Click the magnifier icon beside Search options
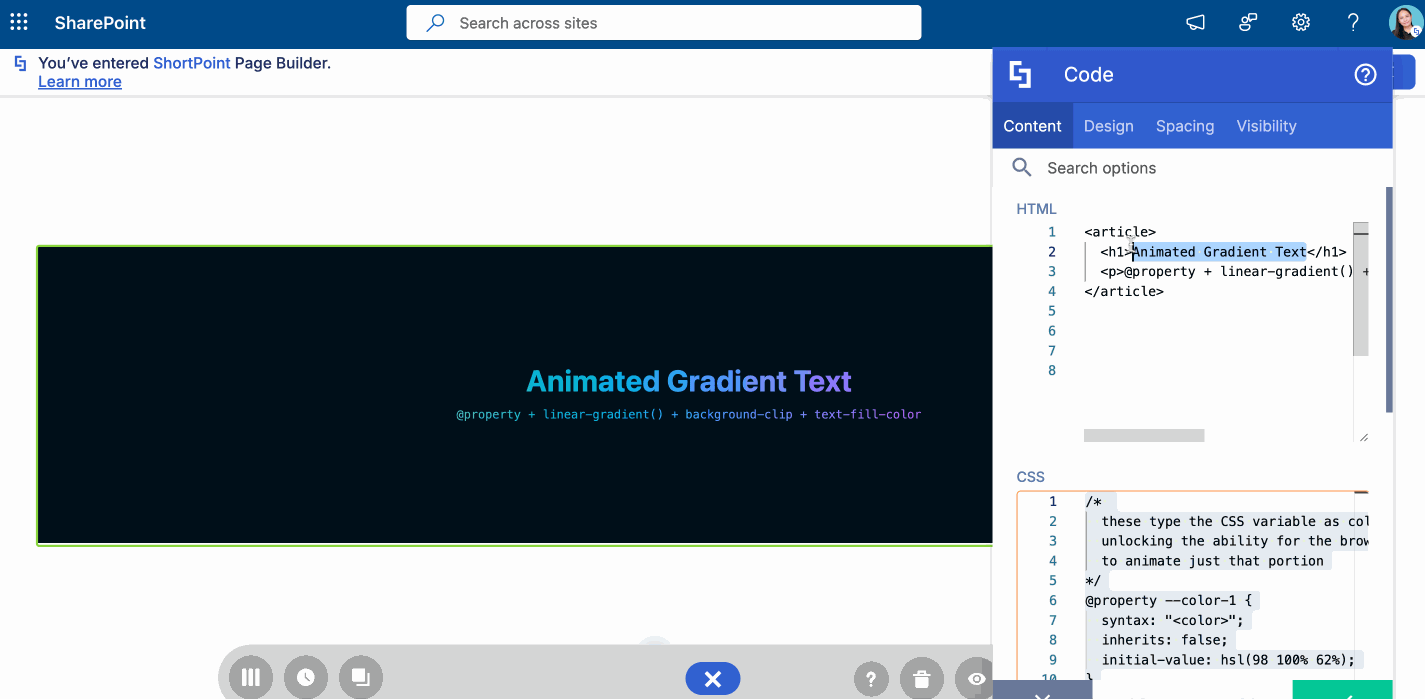Screen dimensions: 1425x699 tap(1021, 168)
